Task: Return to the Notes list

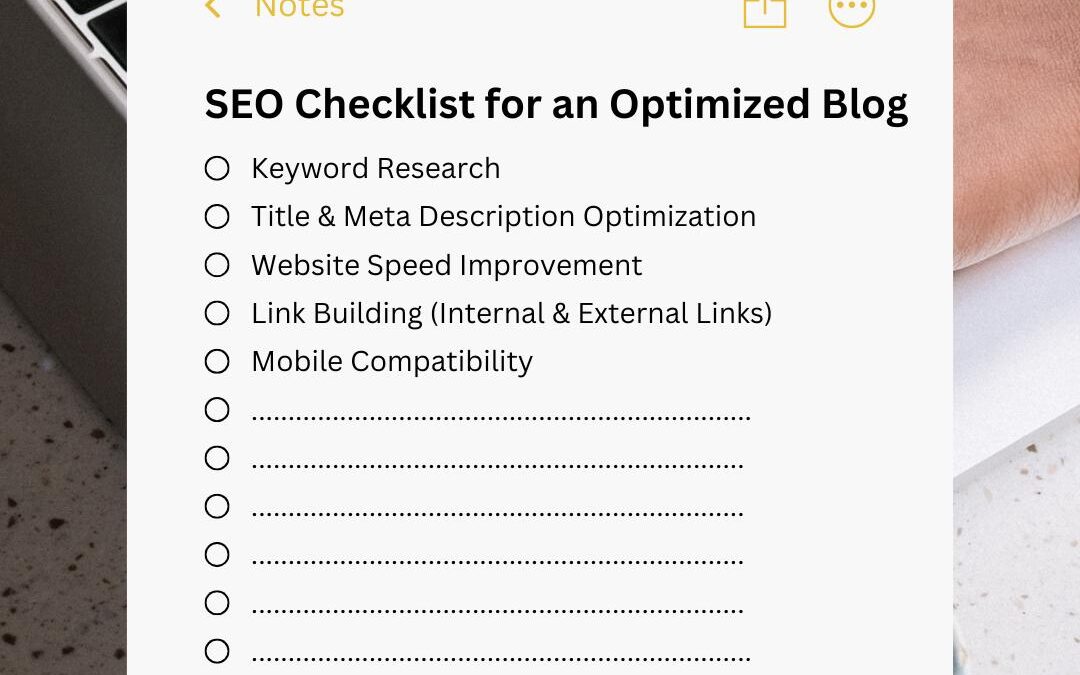Action: pos(300,10)
